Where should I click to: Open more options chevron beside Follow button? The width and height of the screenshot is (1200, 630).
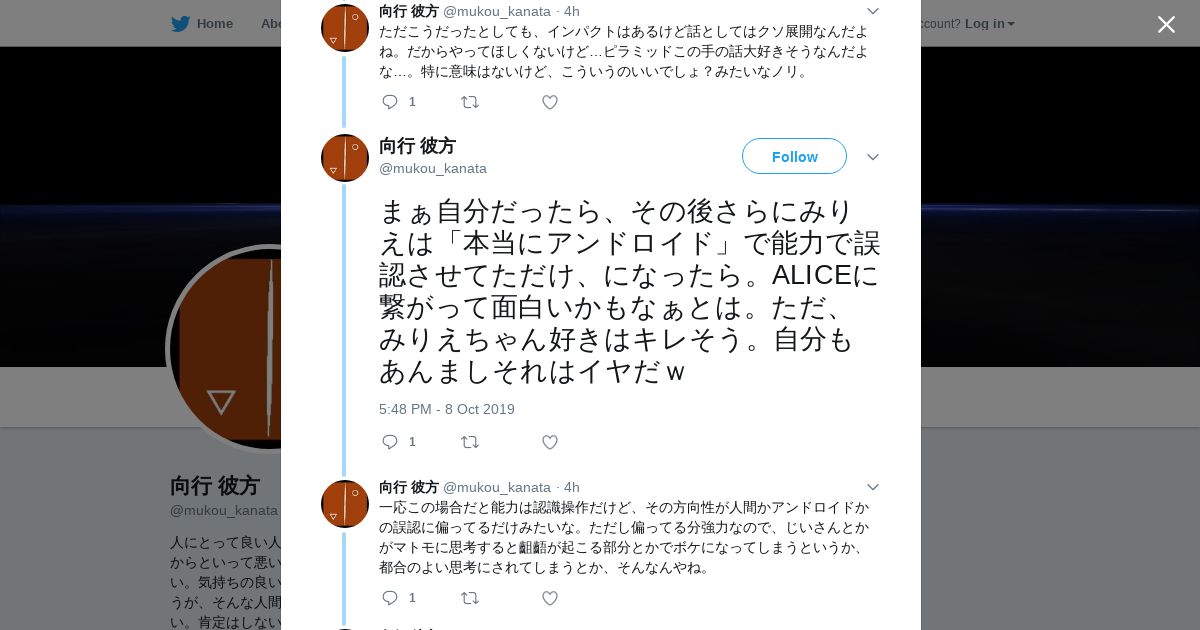tap(872, 157)
